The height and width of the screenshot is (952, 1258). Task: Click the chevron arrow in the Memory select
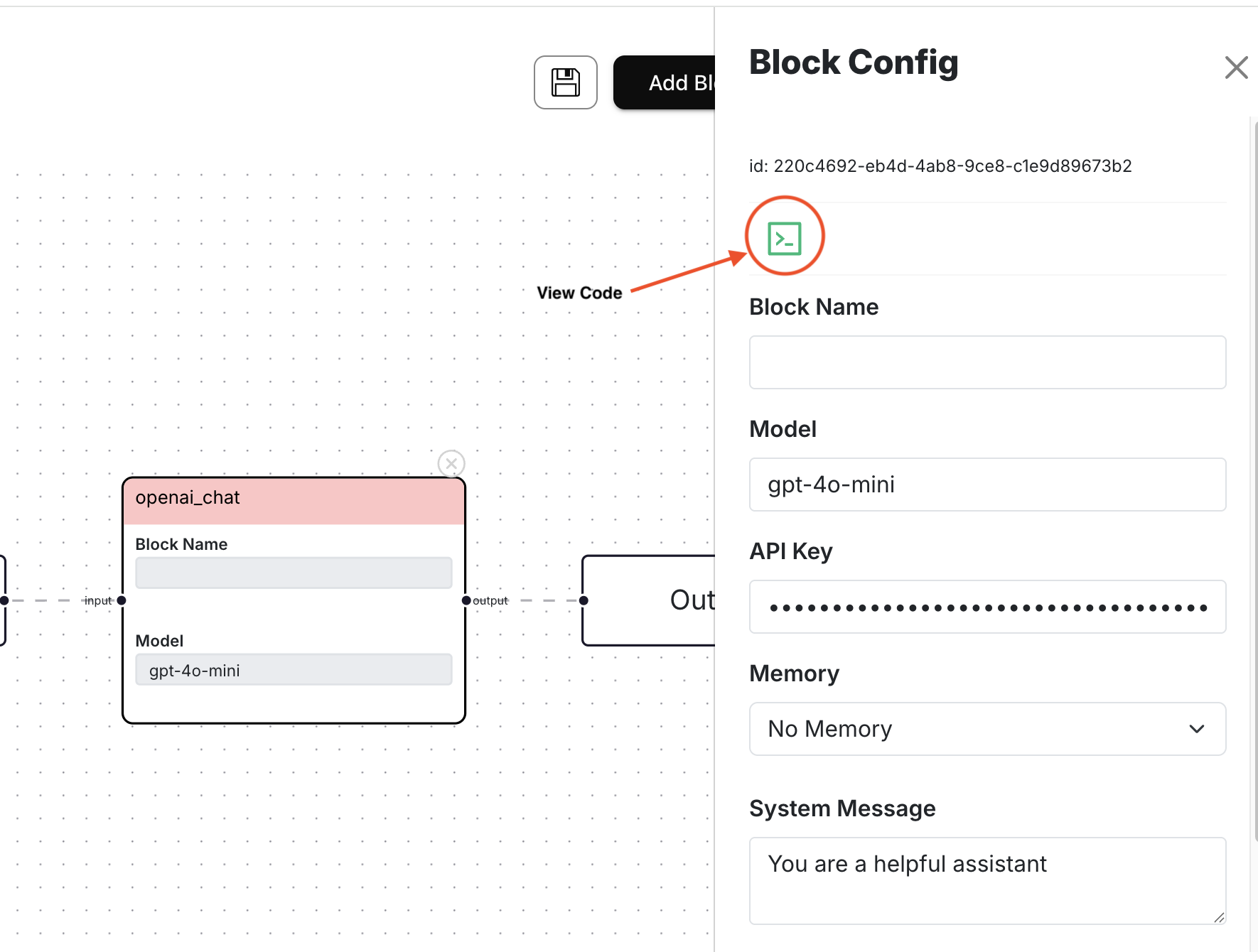[x=1197, y=729]
